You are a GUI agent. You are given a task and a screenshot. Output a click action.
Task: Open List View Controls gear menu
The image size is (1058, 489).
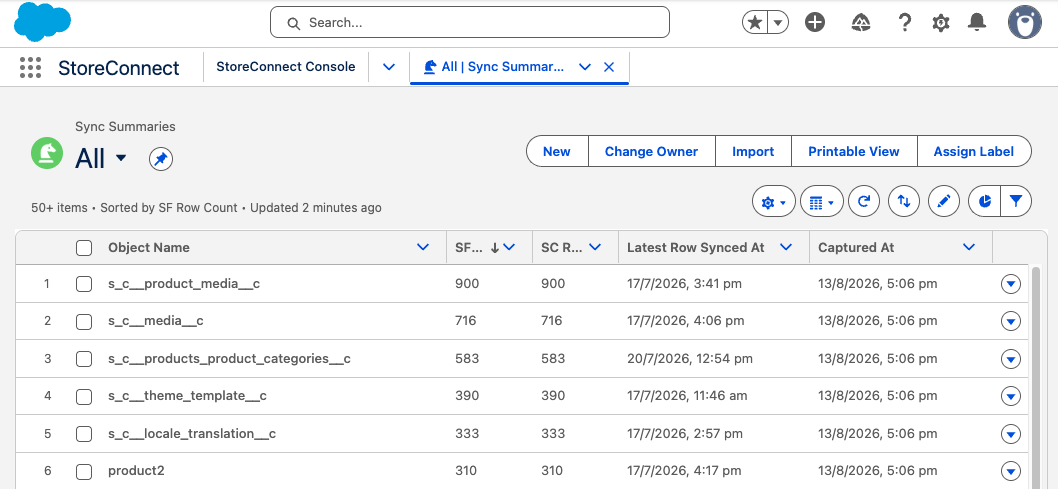(x=773, y=201)
